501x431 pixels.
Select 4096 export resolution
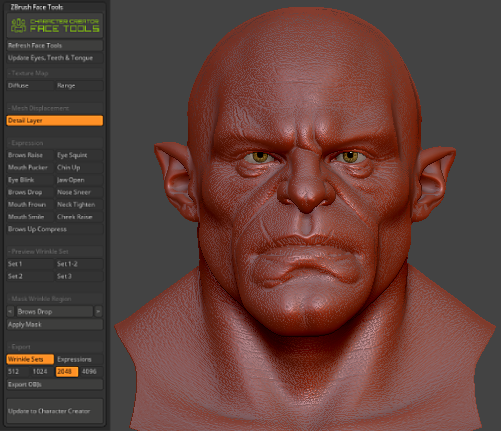click(91, 372)
